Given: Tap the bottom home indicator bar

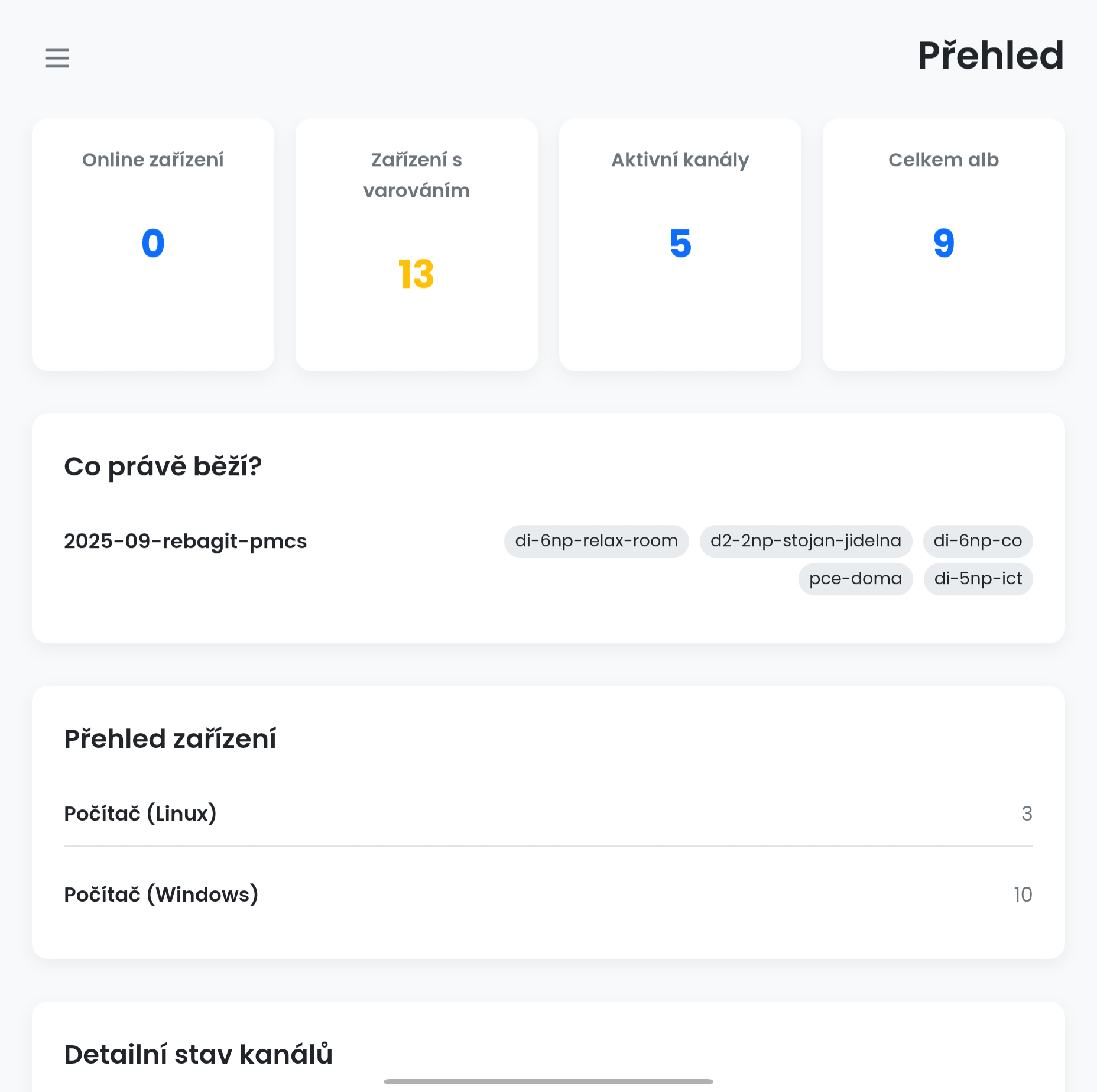Looking at the screenshot, I should point(548,1081).
